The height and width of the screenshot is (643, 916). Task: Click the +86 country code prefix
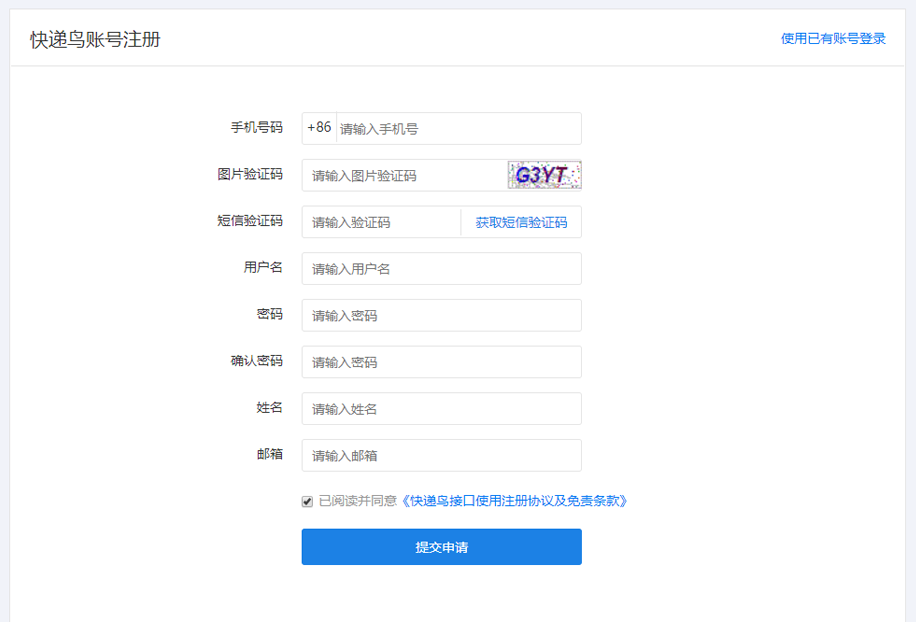319,128
